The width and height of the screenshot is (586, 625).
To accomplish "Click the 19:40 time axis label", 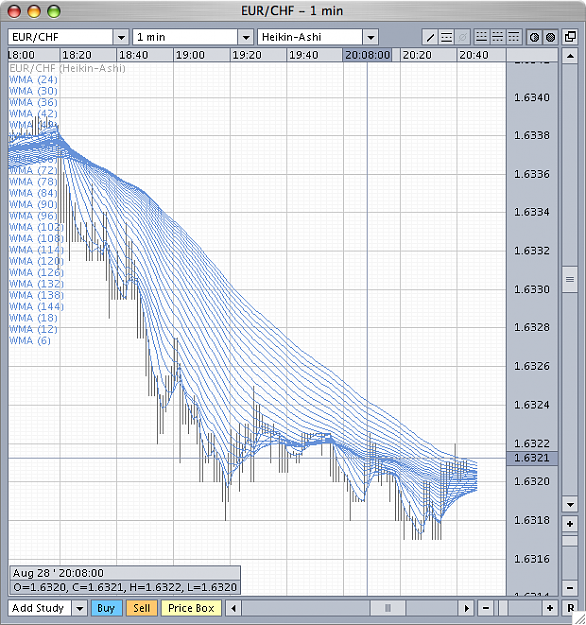I will pos(304,55).
